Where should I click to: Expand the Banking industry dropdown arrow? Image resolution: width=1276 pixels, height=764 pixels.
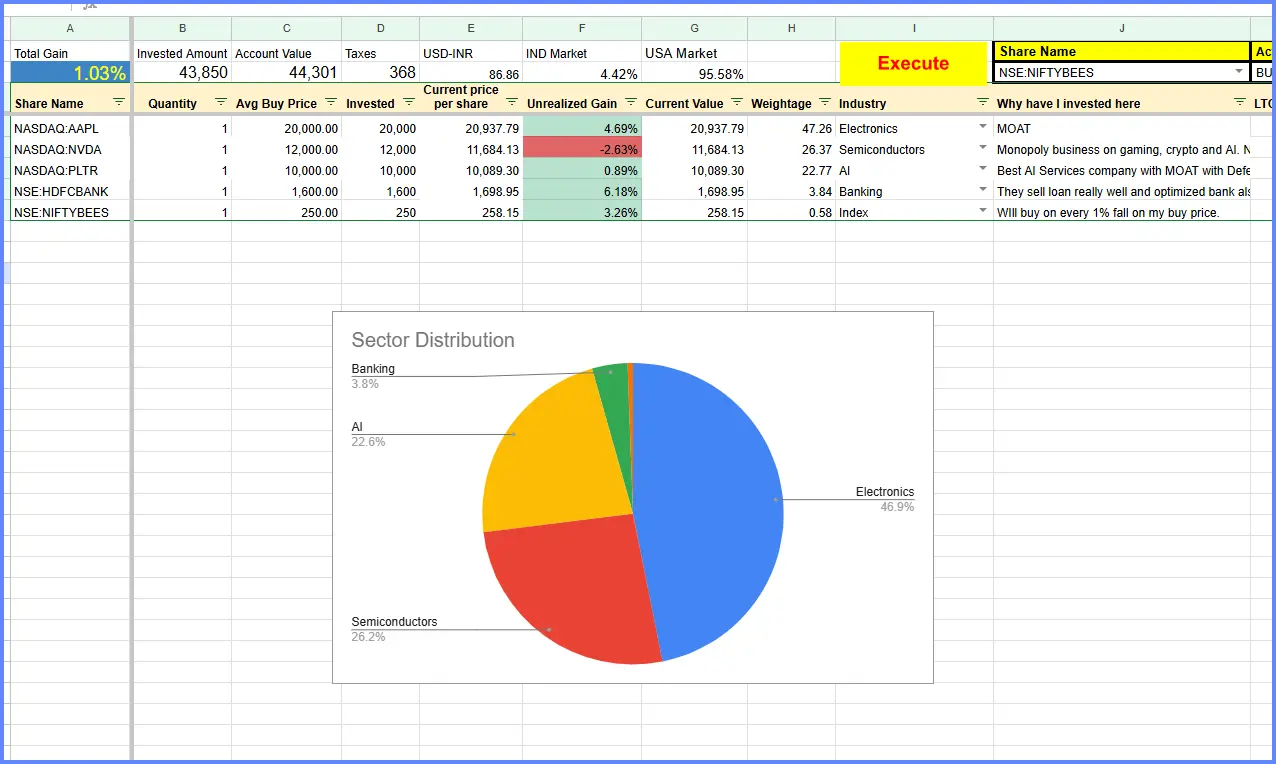(982, 190)
